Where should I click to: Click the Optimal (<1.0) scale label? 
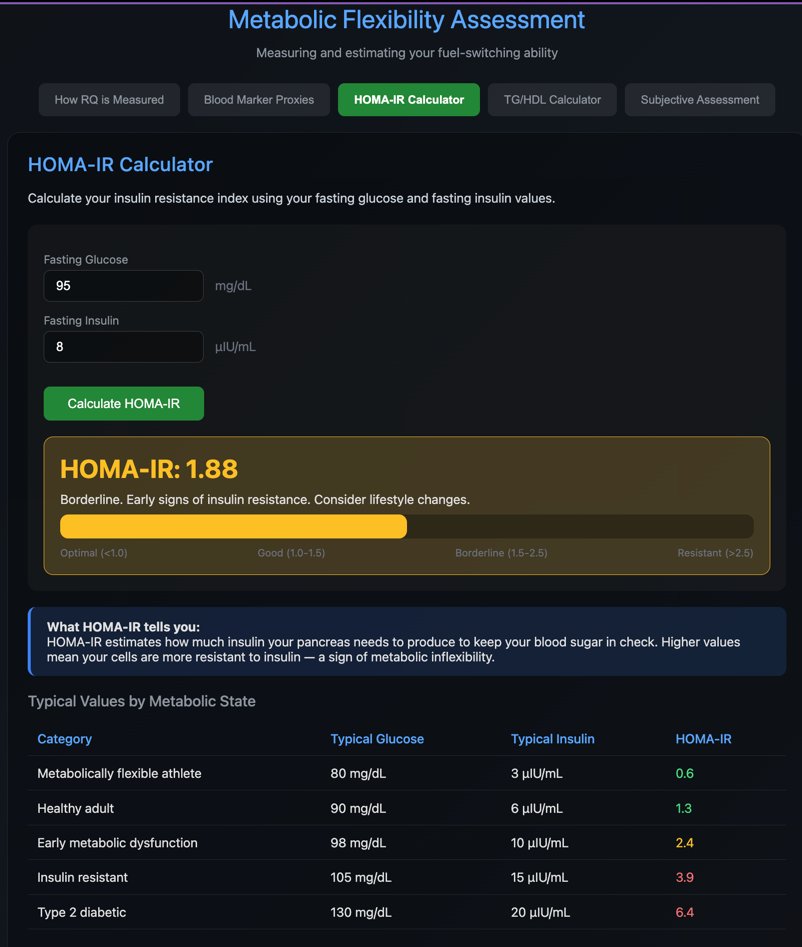pyautogui.click(x=94, y=553)
